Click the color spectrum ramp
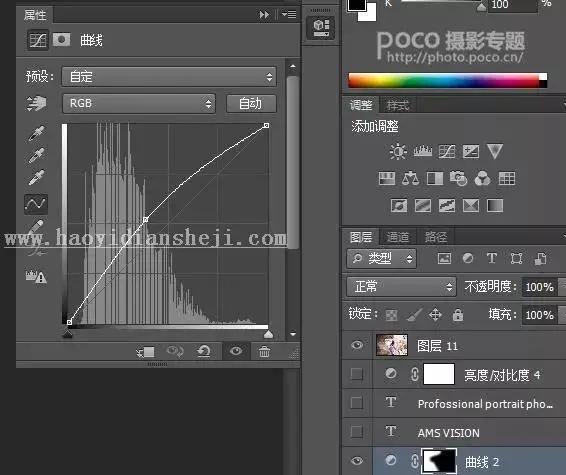Screen dimensions: 566x475 448,80
